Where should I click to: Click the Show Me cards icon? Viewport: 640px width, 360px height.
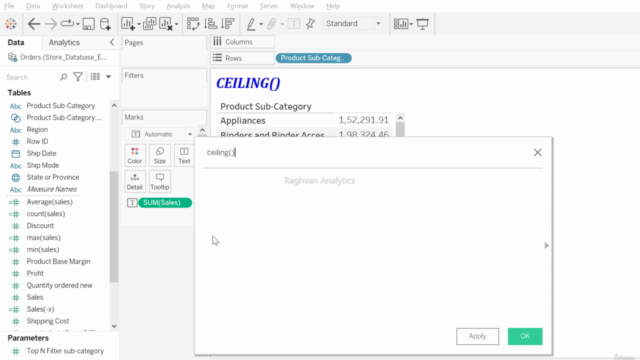[401, 24]
